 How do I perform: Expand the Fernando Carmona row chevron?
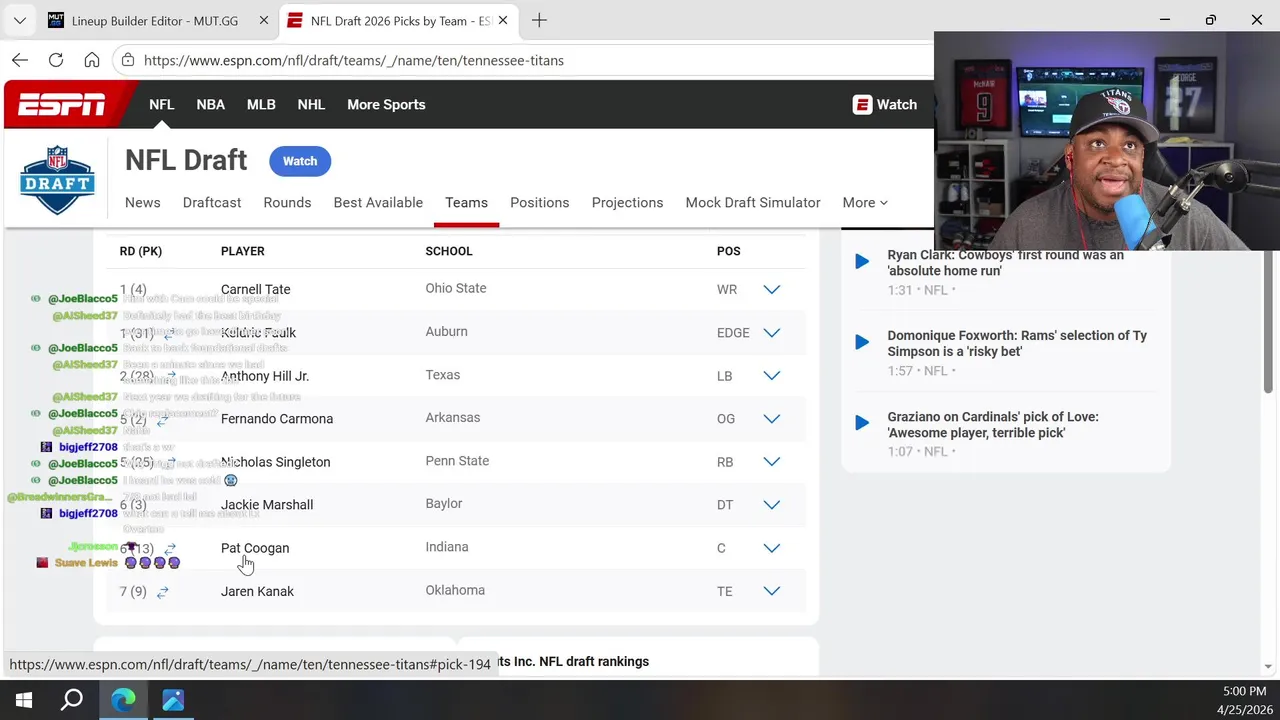coord(771,419)
